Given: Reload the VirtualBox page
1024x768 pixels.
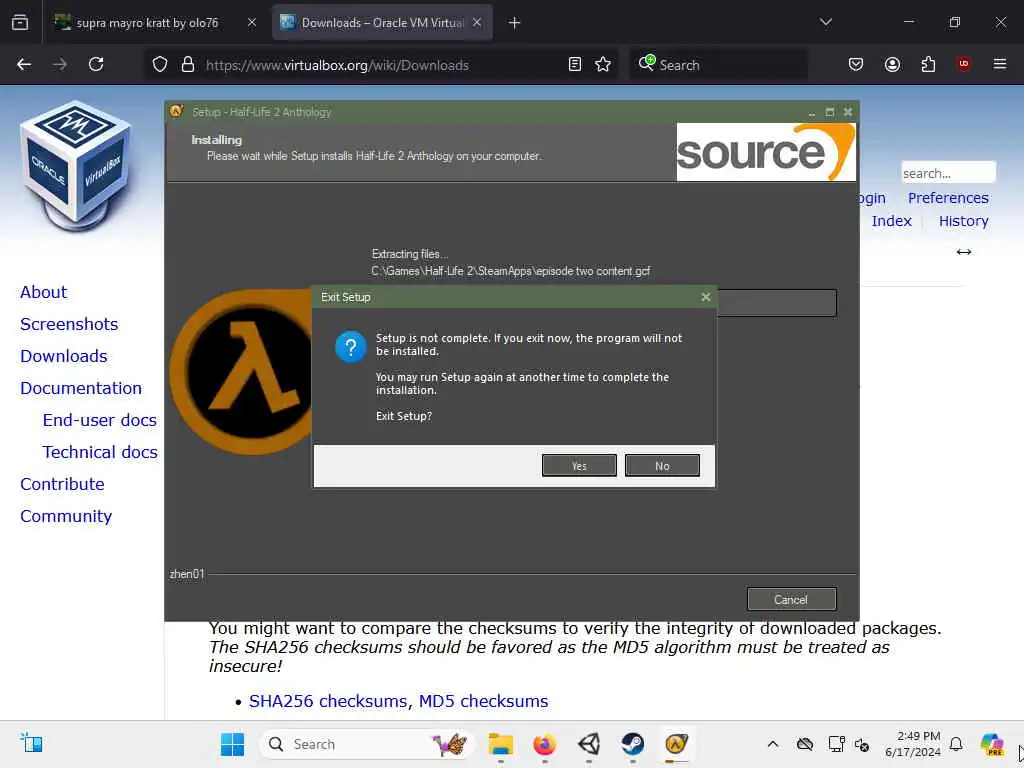Looking at the screenshot, I should coord(96,65).
